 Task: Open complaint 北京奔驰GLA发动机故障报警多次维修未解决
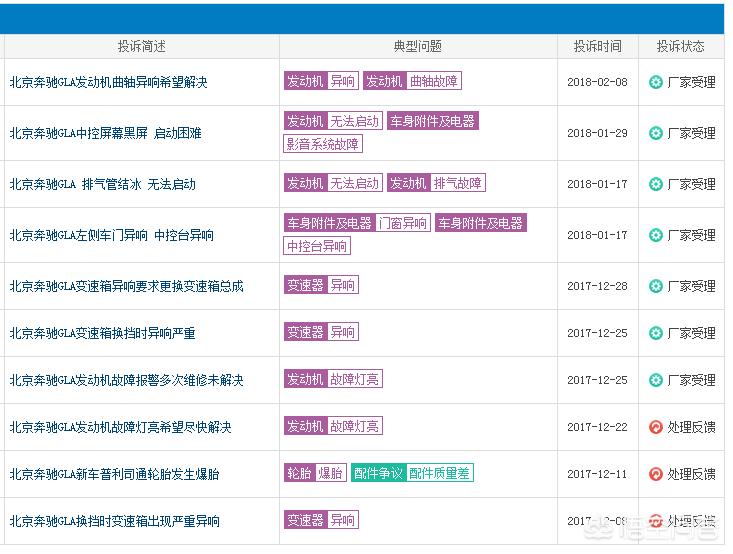tap(127, 380)
